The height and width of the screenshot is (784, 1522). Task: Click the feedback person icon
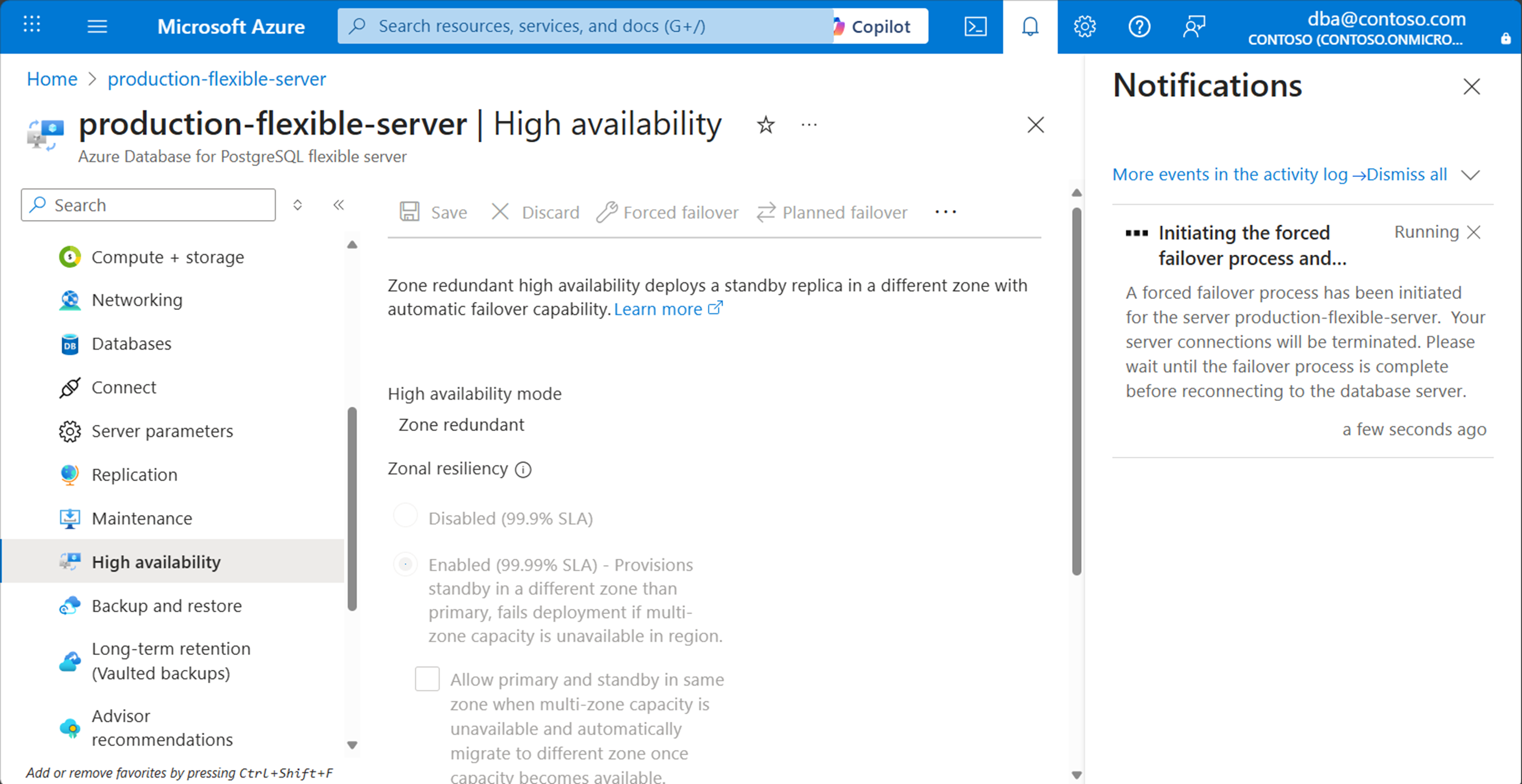coord(1194,26)
